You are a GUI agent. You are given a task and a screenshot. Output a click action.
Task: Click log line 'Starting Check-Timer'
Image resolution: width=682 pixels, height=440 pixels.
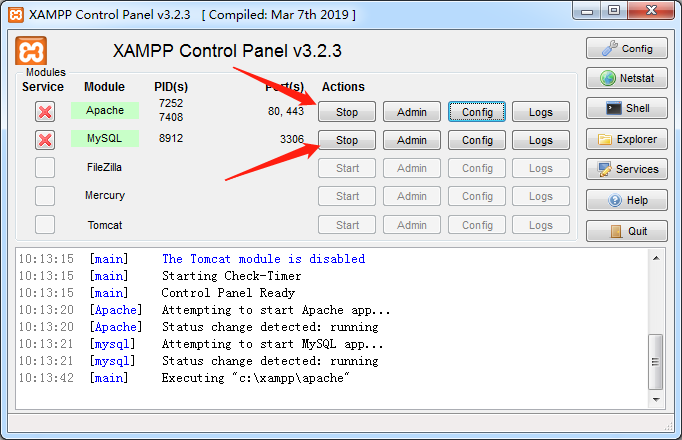(231, 276)
